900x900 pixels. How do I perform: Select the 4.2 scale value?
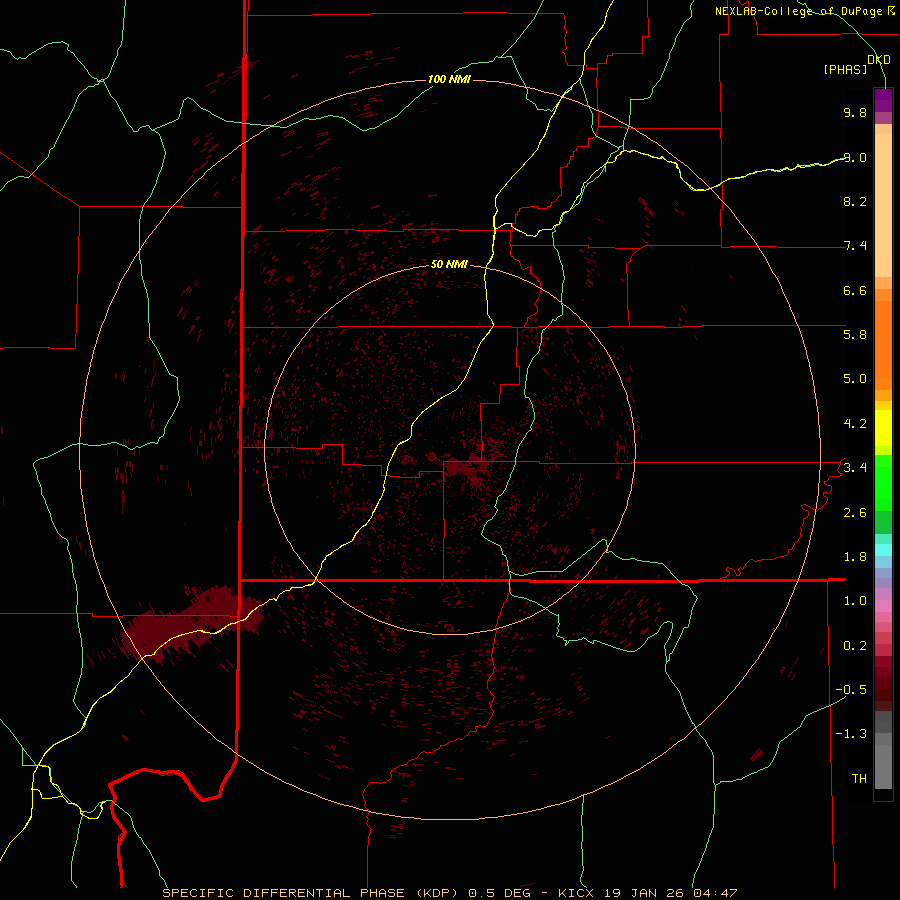click(x=855, y=424)
